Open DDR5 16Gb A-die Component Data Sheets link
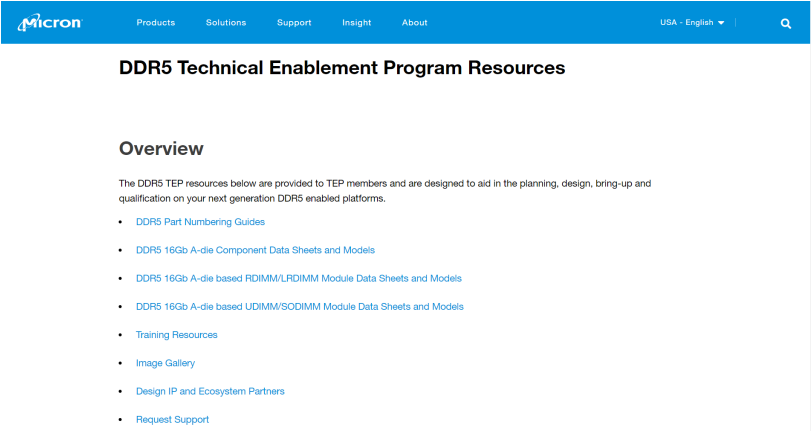This screenshot has height=431, width=812. pos(255,250)
